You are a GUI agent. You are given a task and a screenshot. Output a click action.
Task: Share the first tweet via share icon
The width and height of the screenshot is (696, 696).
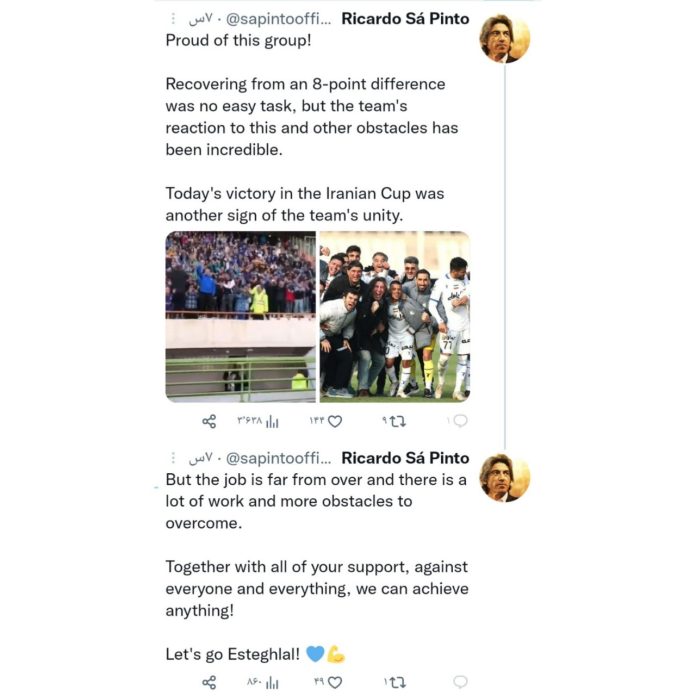point(209,421)
